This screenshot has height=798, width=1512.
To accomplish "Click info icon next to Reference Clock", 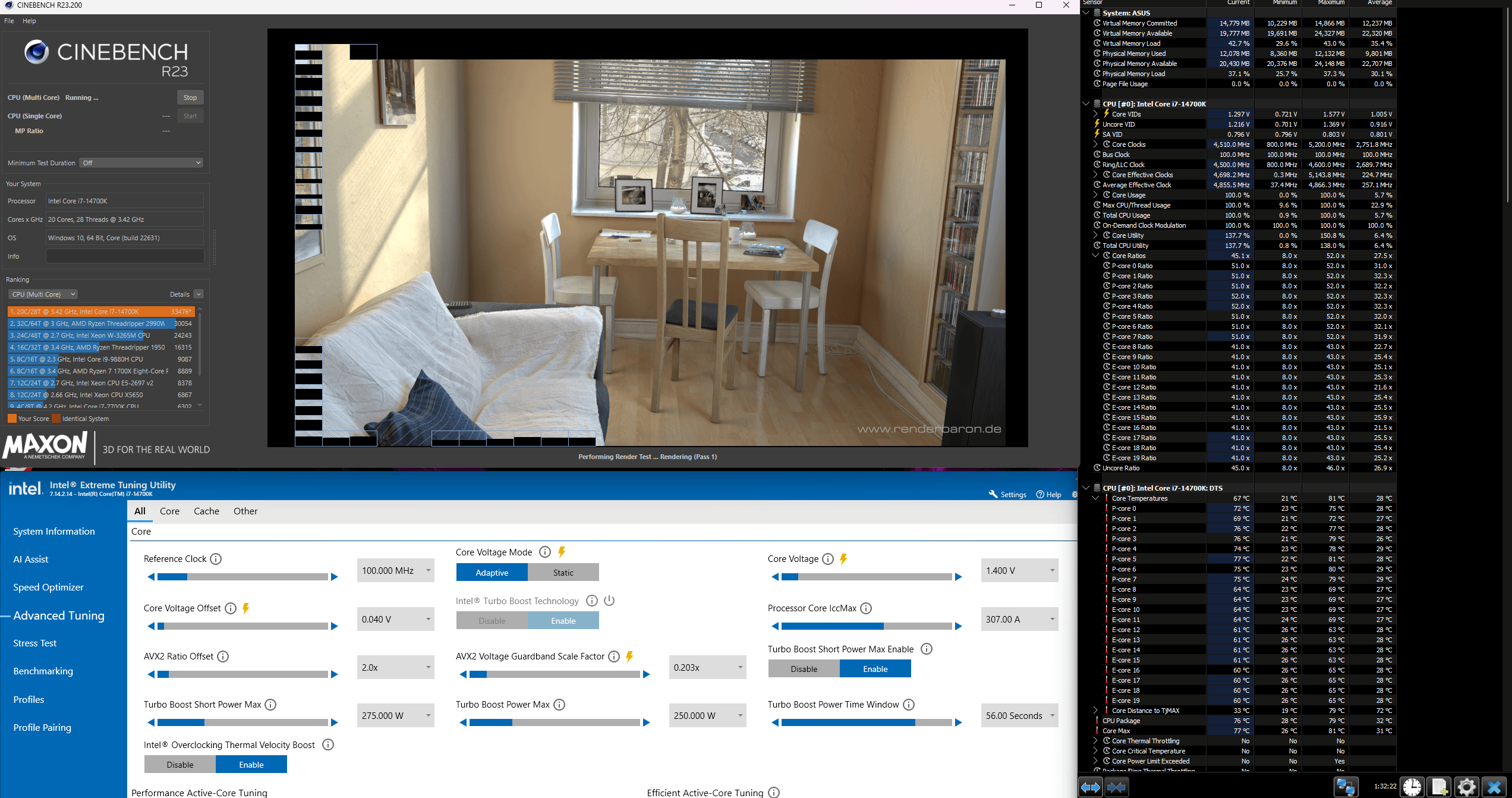I will click(216, 559).
